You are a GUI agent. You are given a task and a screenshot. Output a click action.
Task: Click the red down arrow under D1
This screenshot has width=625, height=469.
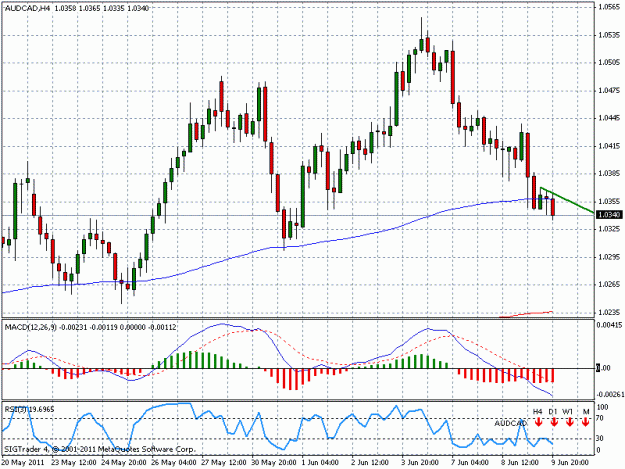point(554,422)
